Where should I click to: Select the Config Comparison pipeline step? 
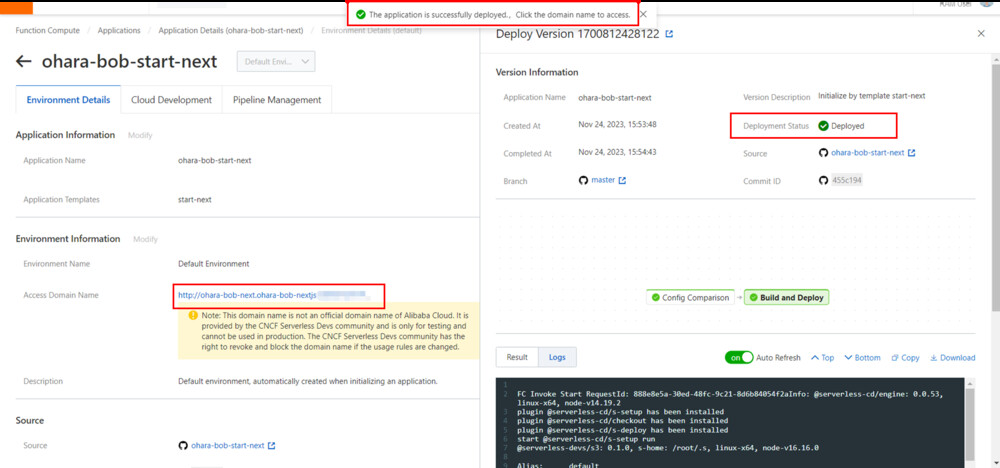pyautogui.click(x=690, y=298)
